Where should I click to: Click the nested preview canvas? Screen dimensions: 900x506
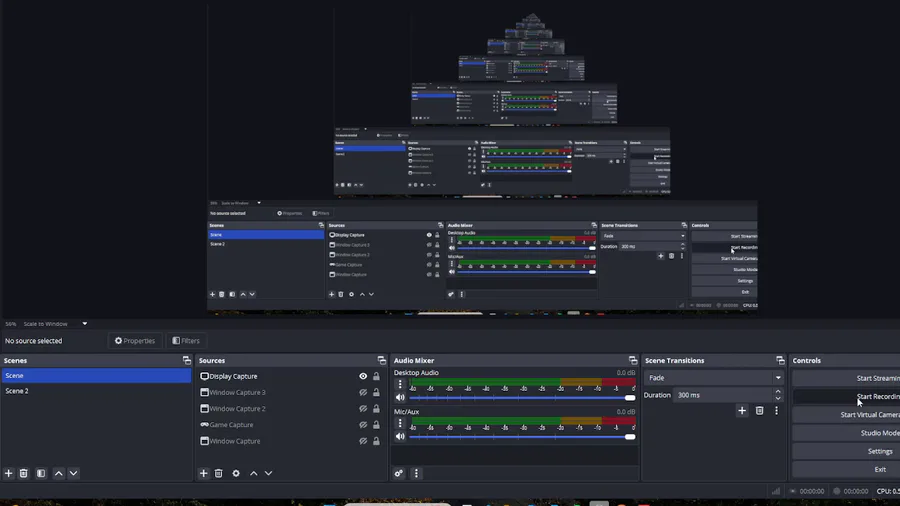(x=482, y=161)
